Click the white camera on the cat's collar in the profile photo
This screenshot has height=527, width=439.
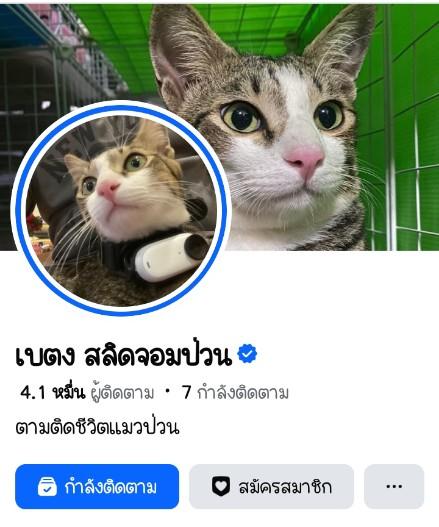[x=170, y=256]
